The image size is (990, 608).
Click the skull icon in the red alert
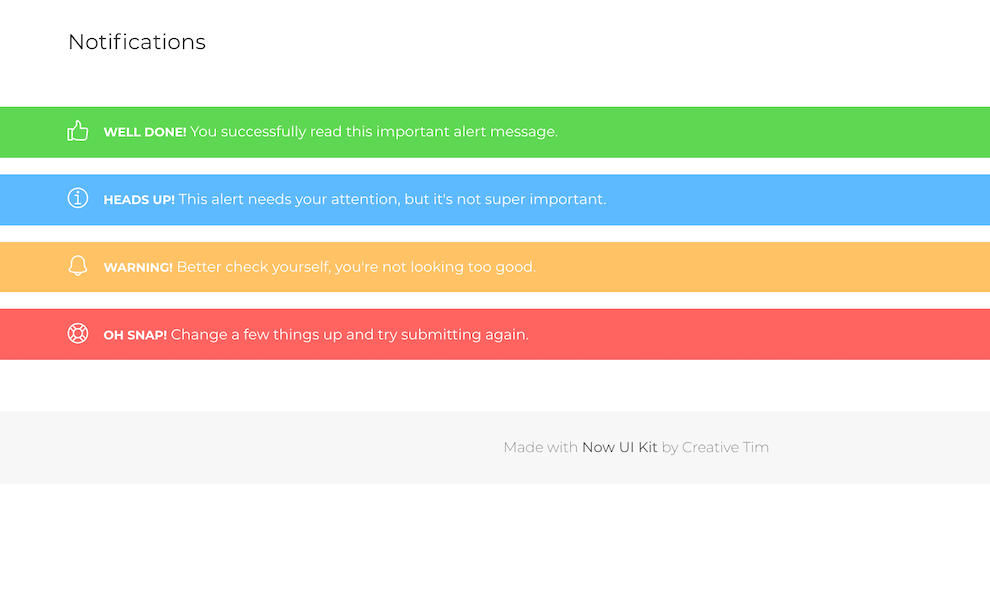(x=78, y=333)
